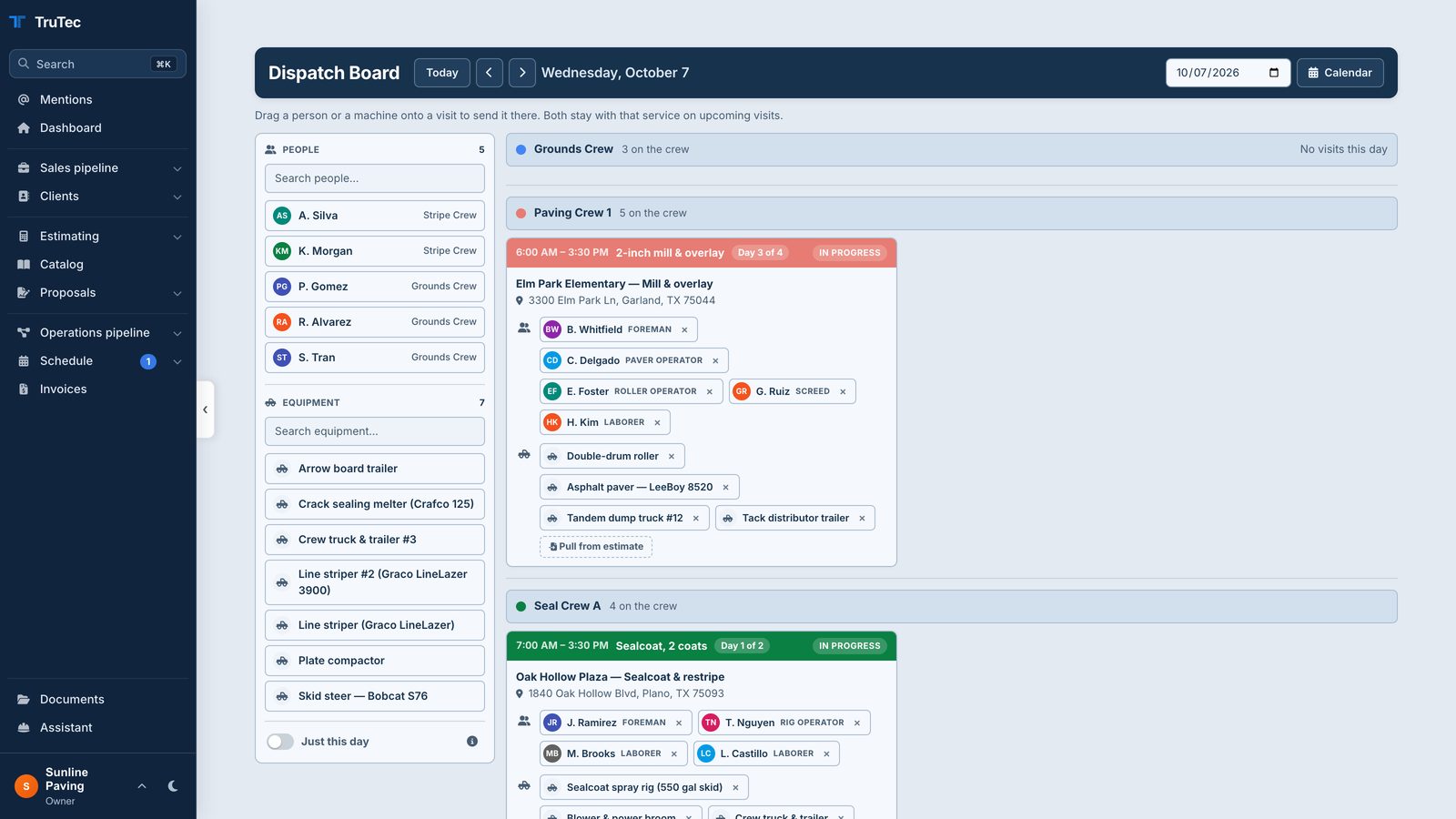Open the calendar picker icon in date field

click(1274, 73)
